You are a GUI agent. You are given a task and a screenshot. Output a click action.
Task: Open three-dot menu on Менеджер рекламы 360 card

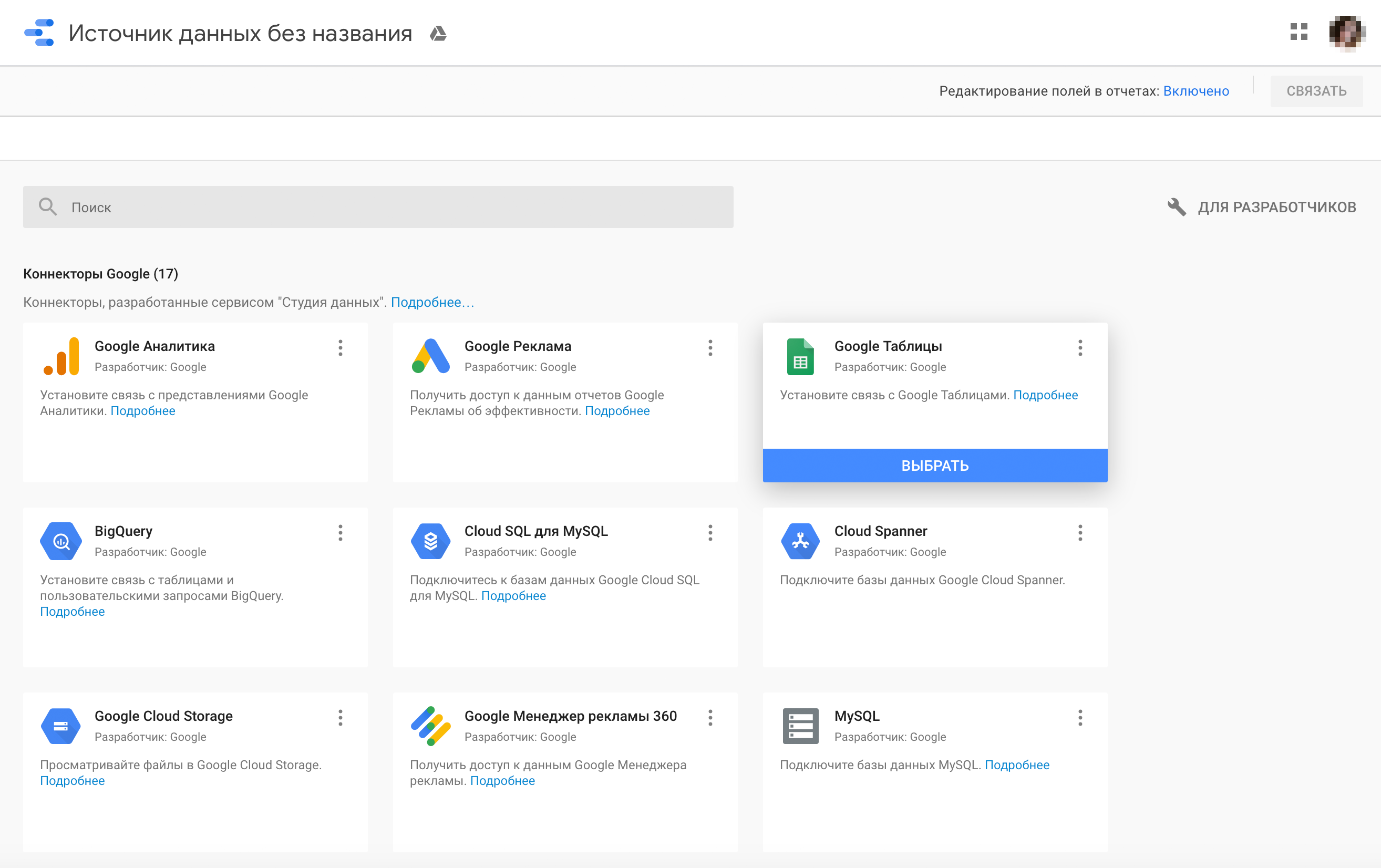point(710,718)
